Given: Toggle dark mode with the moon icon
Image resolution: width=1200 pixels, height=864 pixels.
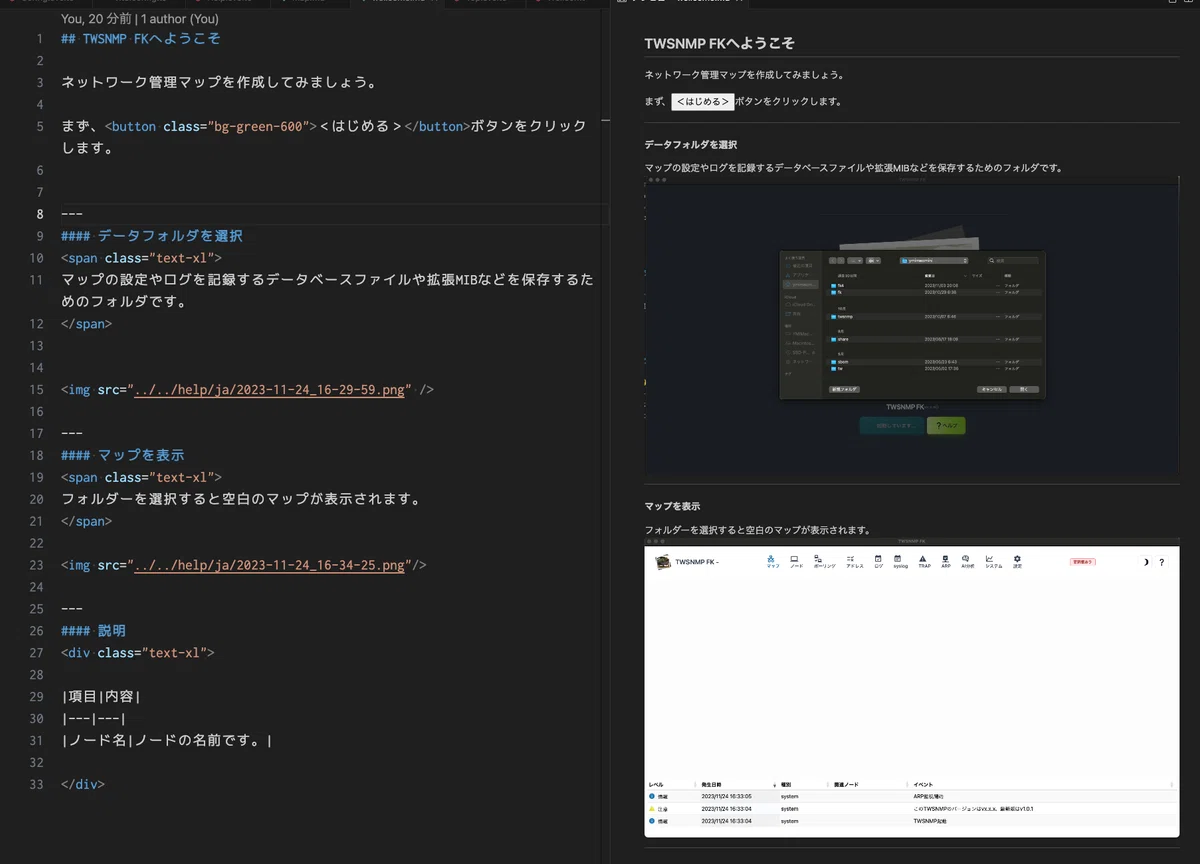Looking at the screenshot, I should click(1145, 562).
